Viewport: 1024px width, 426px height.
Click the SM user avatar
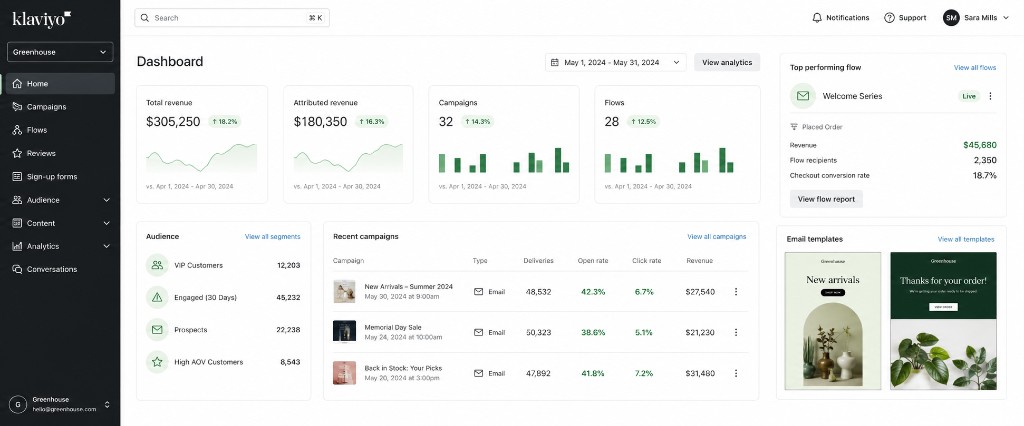(x=951, y=18)
